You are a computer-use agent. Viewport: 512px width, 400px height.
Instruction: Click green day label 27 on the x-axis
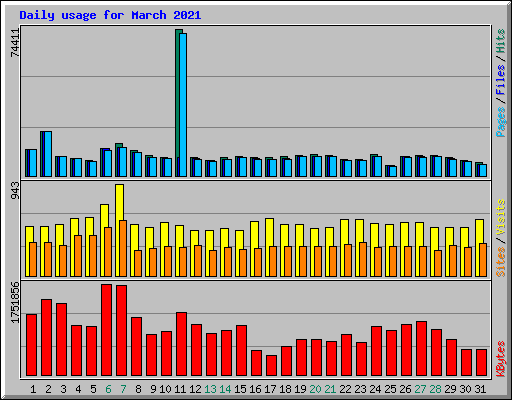[420, 389]
